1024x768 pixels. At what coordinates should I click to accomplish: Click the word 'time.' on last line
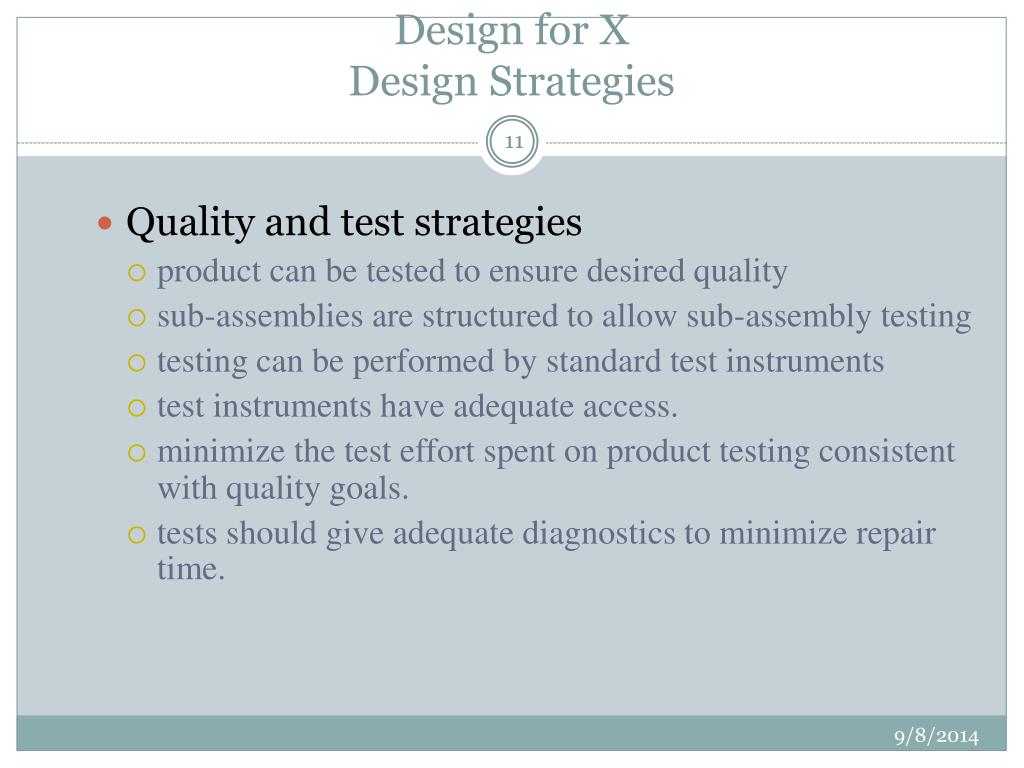191,569
